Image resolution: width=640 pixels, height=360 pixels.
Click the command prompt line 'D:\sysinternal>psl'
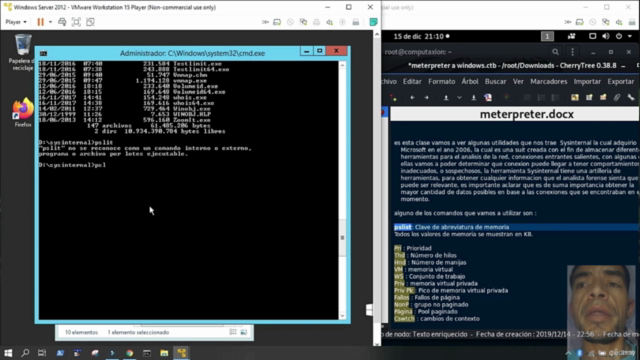click(72, 165)
